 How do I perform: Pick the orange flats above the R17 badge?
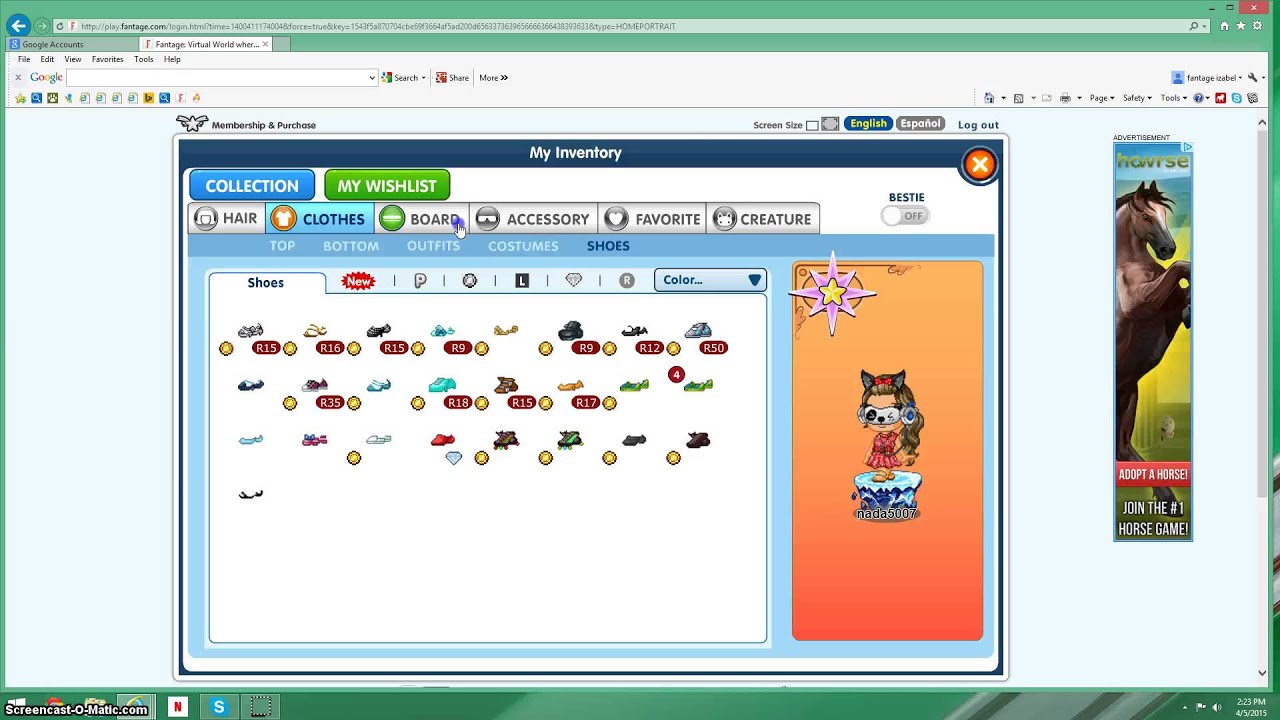tap(570, 385)
